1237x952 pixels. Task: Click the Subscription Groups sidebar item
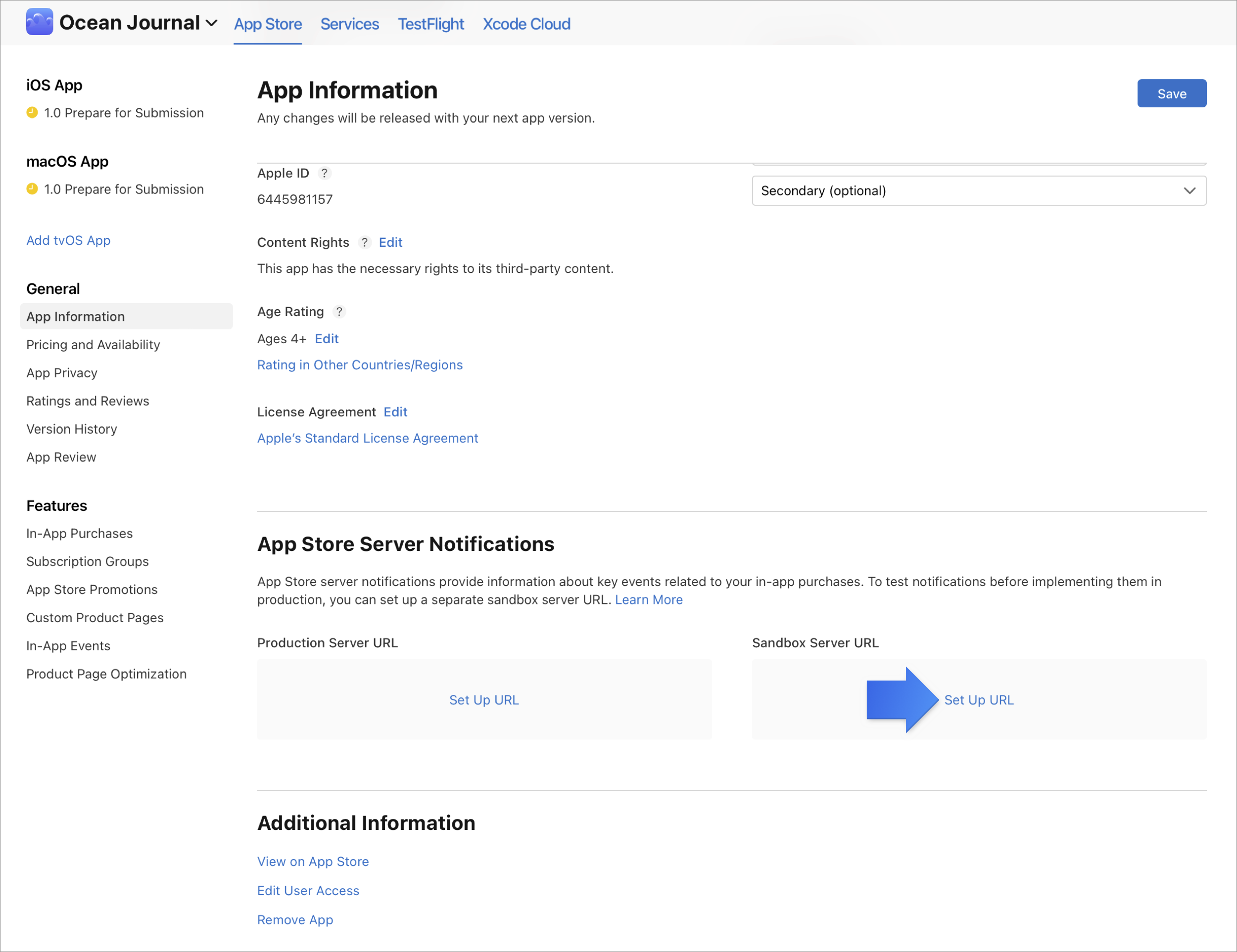(x=88, y=561)
